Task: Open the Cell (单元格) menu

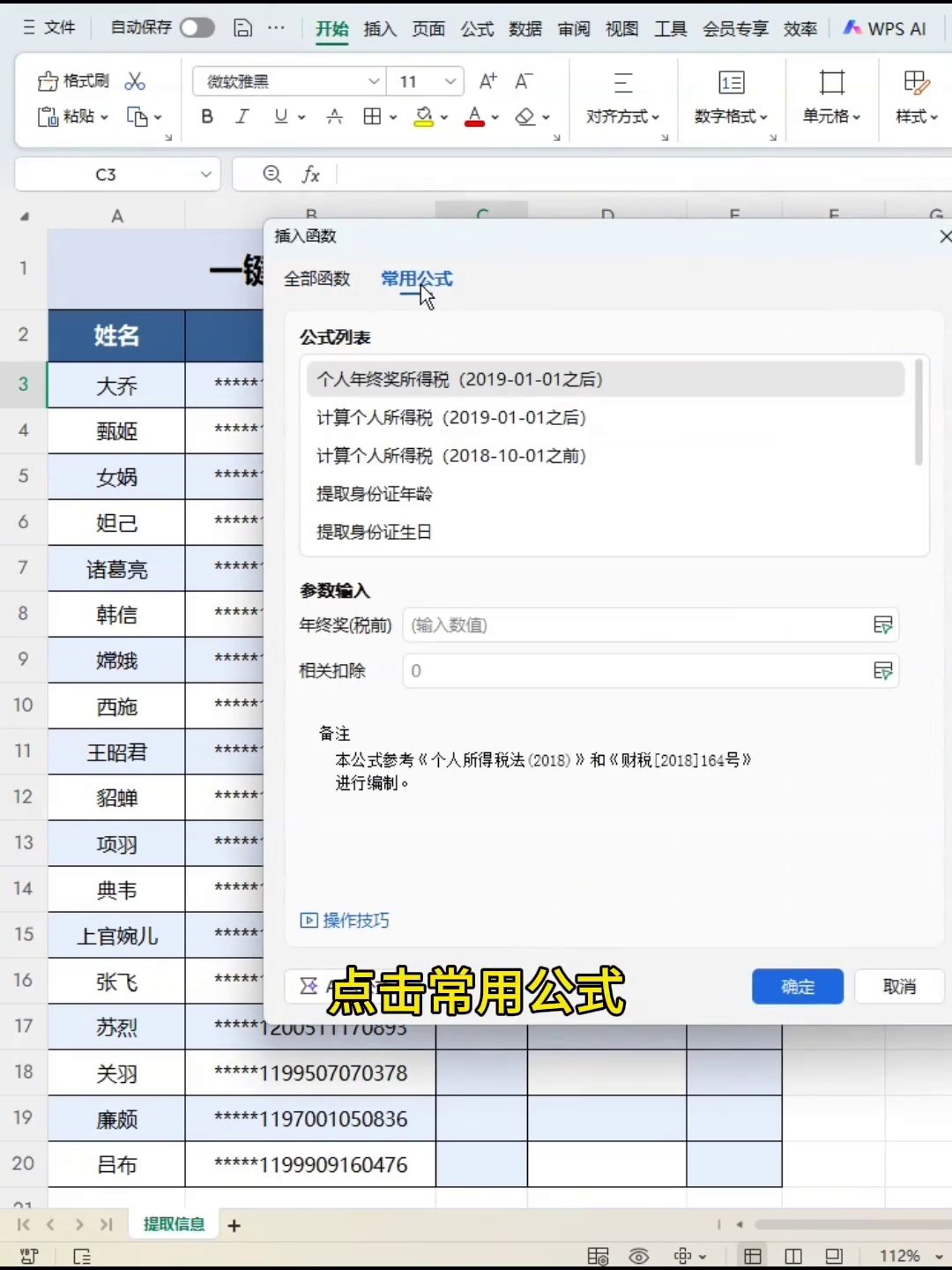Action: pyautogui.click(x=831, y=99)
